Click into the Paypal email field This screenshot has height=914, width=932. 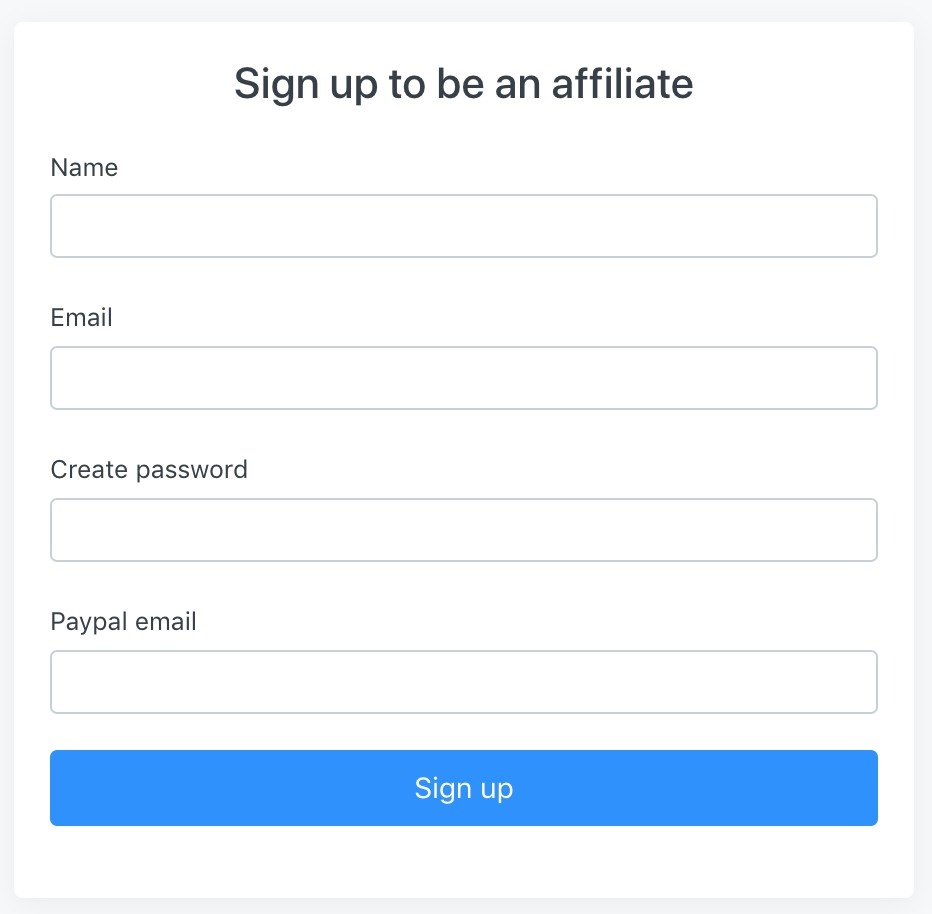(464, 682)
